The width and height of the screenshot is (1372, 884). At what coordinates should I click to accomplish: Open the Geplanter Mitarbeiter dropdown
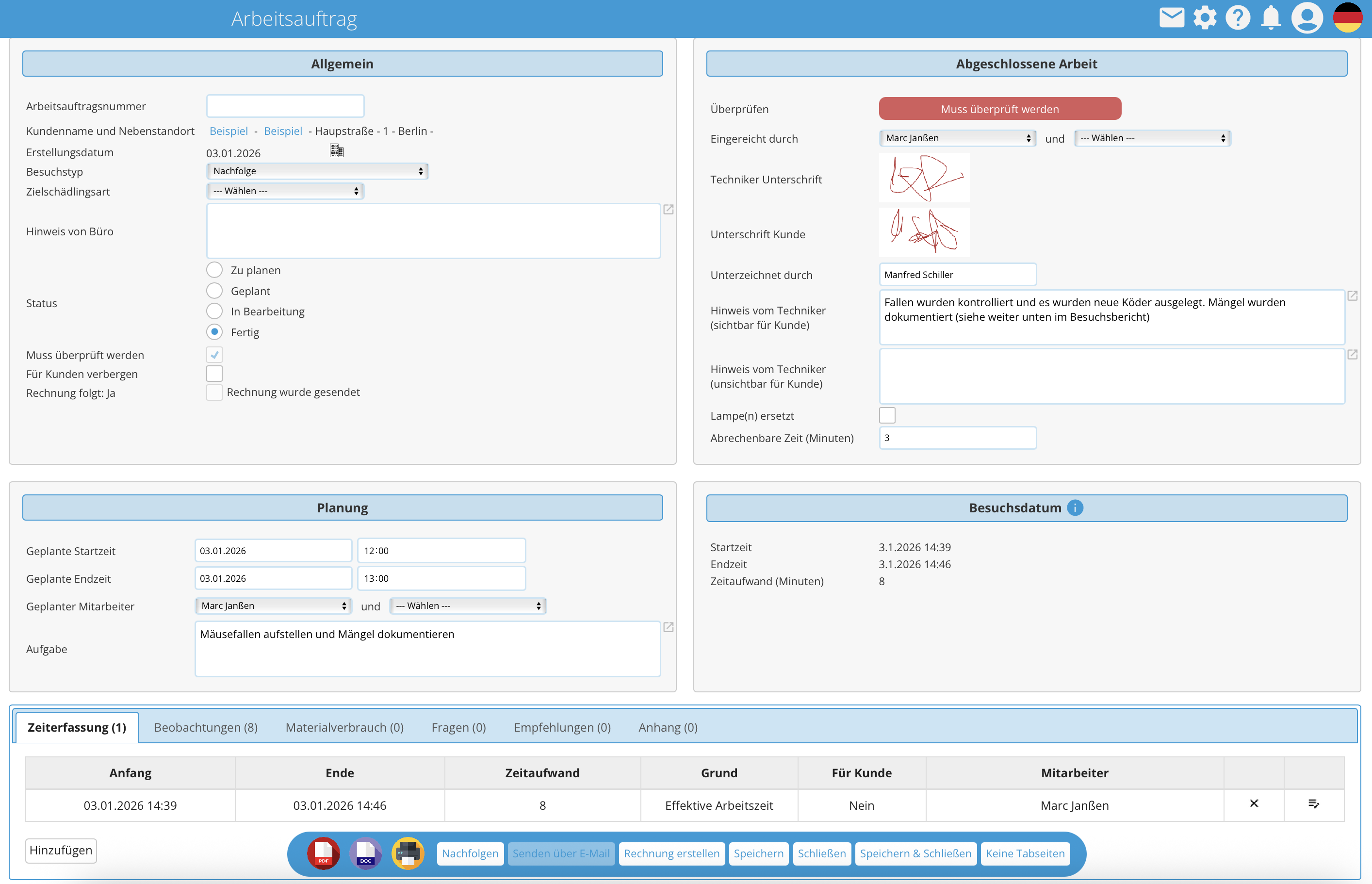[273, 606]
